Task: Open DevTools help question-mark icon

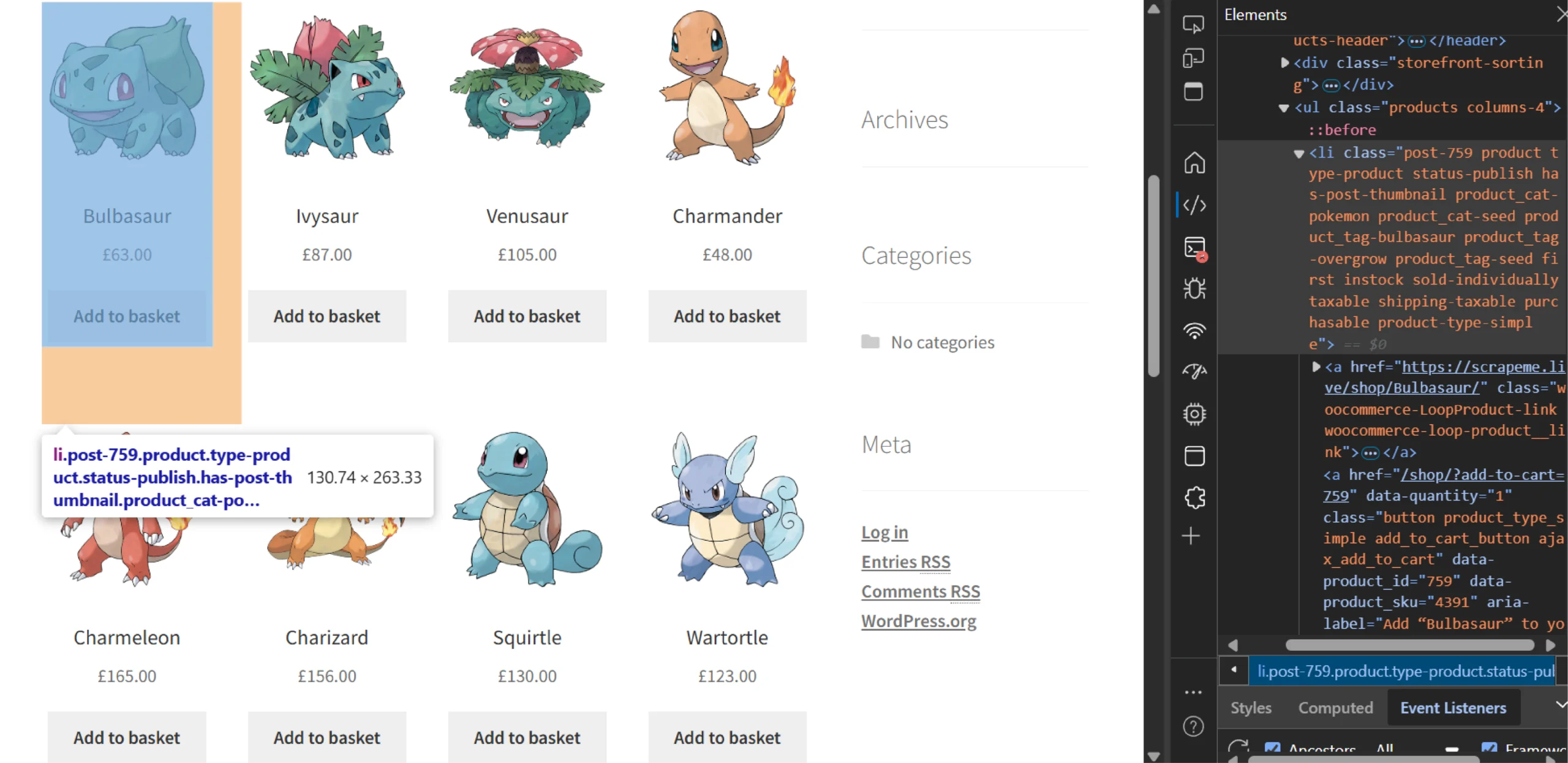Action: (x=1193, y=726)
